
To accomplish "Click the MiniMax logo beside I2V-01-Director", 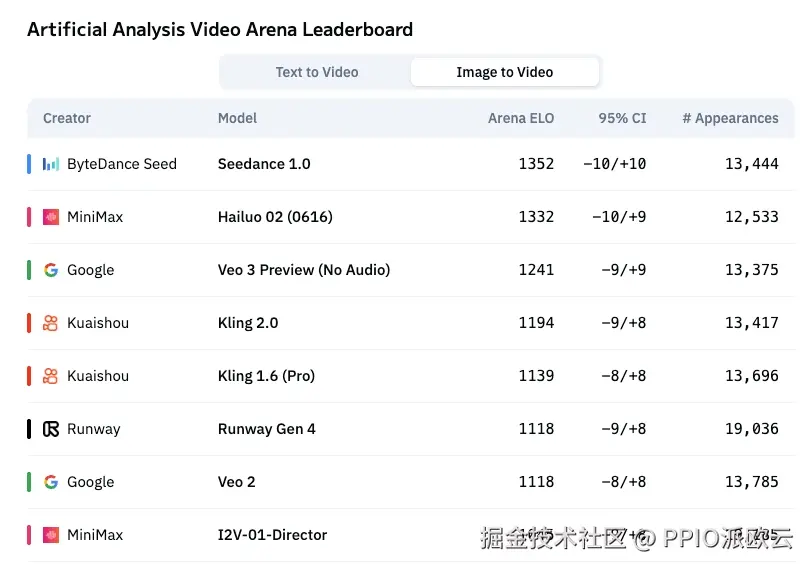I will [x=51, y=535].
